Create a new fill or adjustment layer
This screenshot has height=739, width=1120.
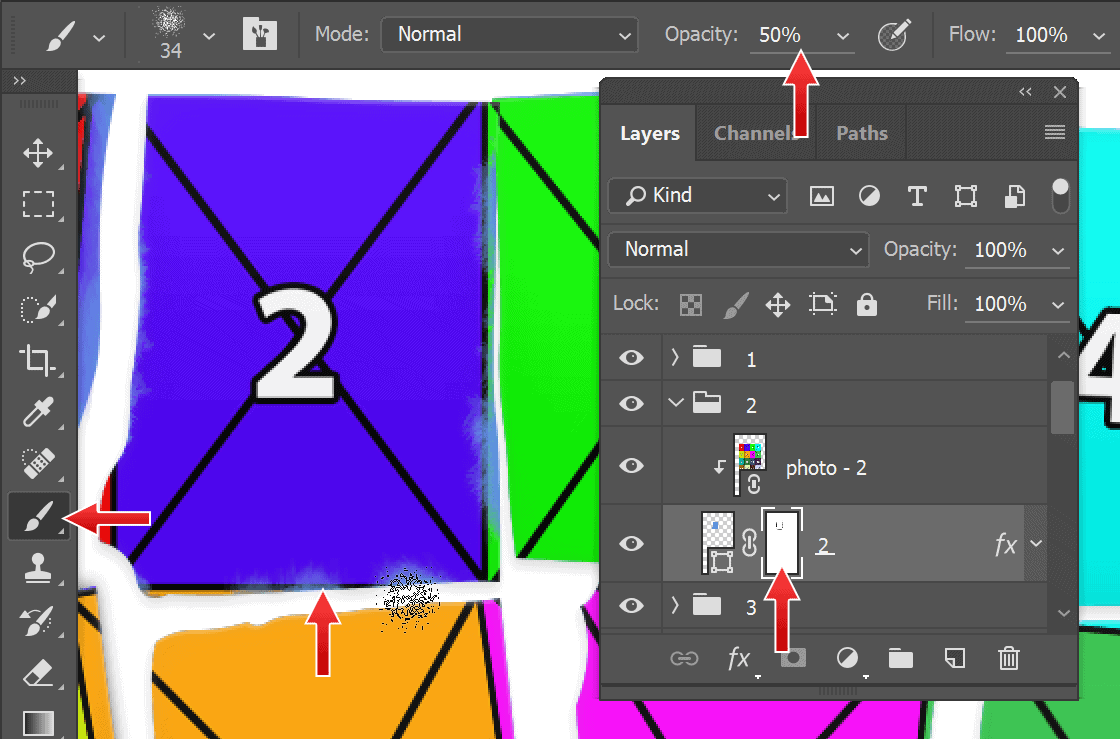pos(847,658)
